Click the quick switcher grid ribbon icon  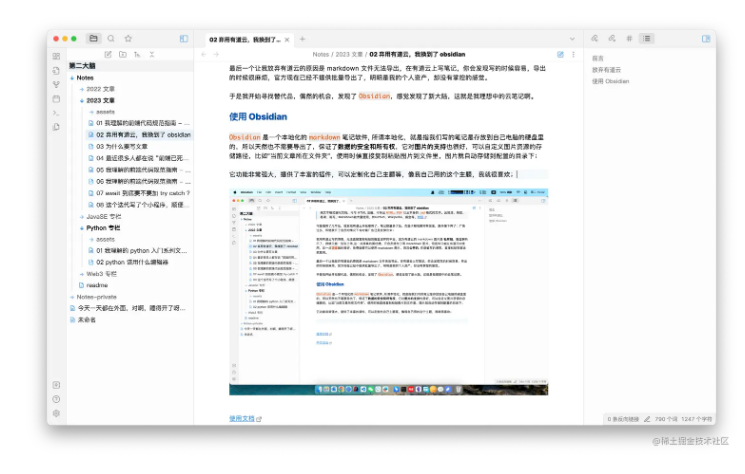pyautogui.click(x=57, y=56)
